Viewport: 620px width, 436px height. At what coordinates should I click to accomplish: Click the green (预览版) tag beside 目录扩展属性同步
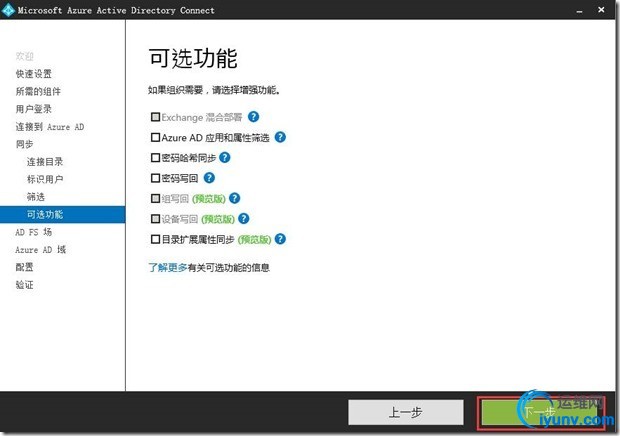254,240
